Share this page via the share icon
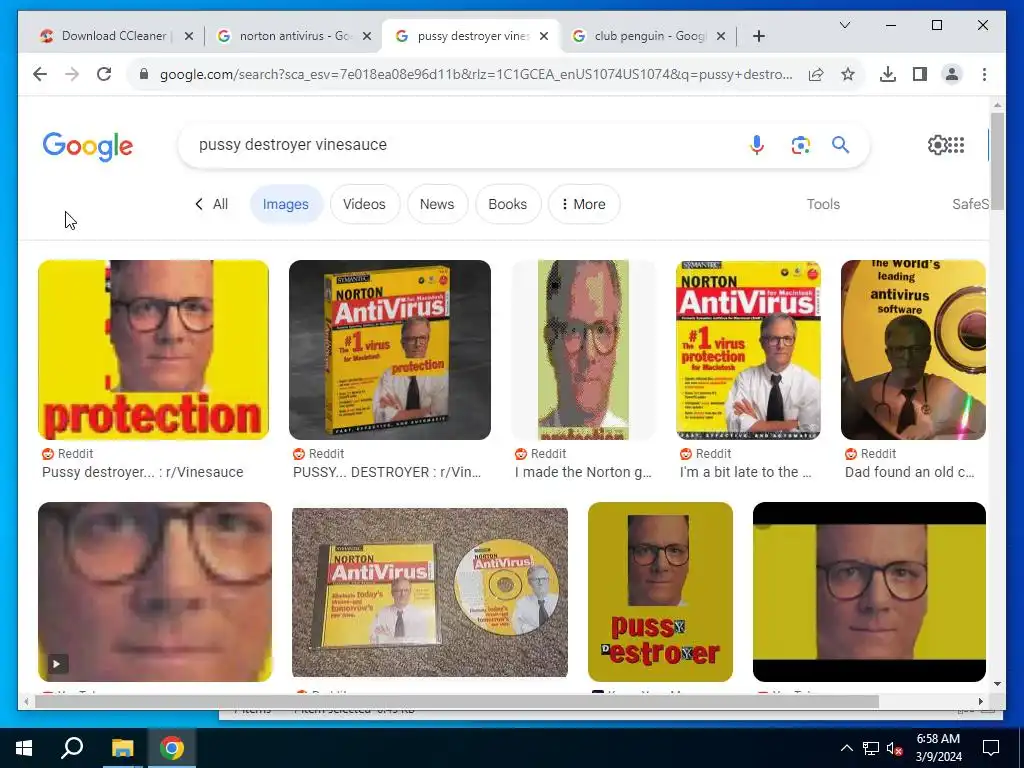Screen dimensions: 1024x768 coord(816,74)
